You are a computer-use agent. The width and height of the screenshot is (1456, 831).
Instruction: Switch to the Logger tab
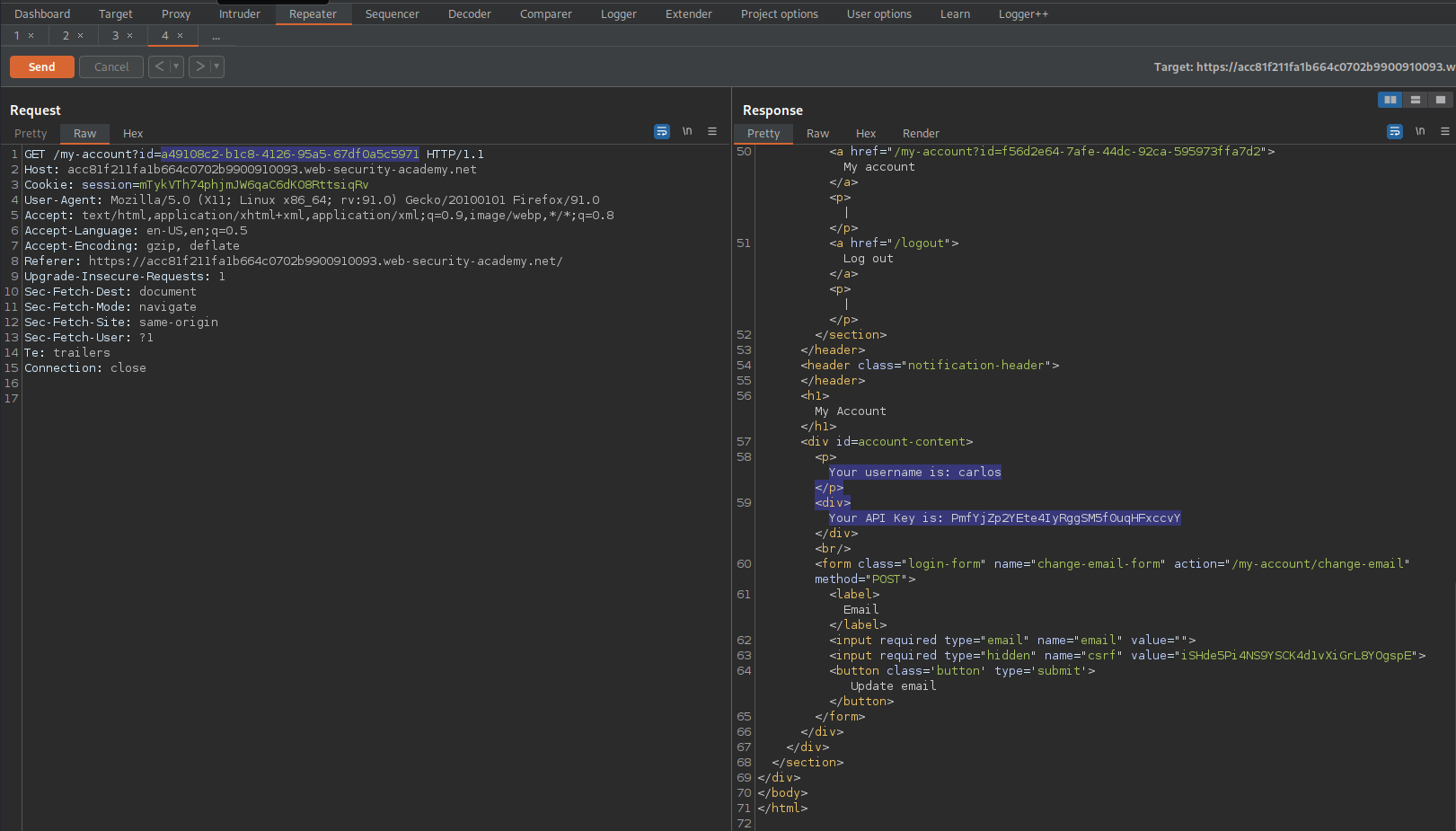click(619, 13)
